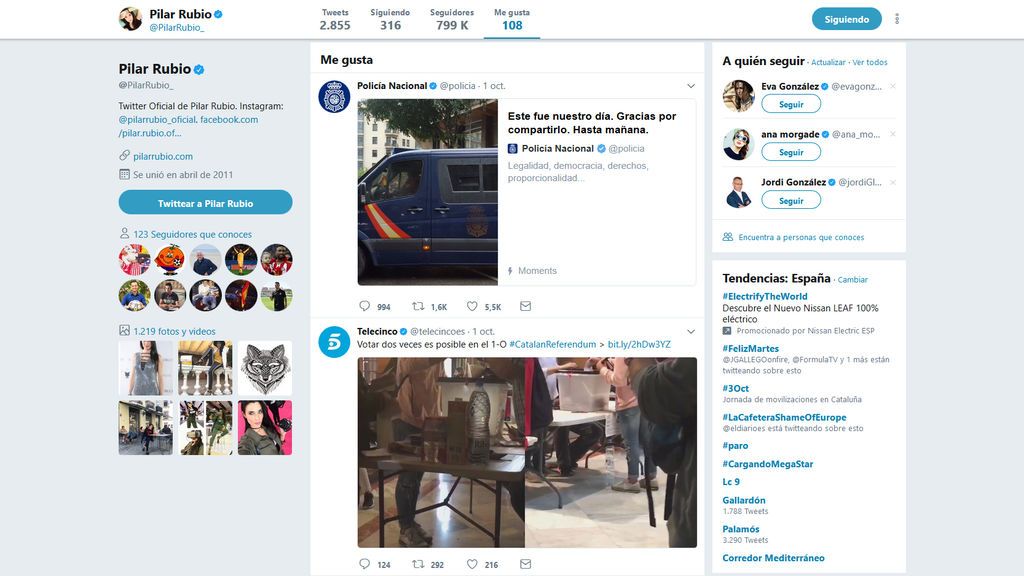Image resolution: width=1024 pixels, height=576 pixels.
Task: Retweet the Policía Nacional tweet
Action: (418, 306)
